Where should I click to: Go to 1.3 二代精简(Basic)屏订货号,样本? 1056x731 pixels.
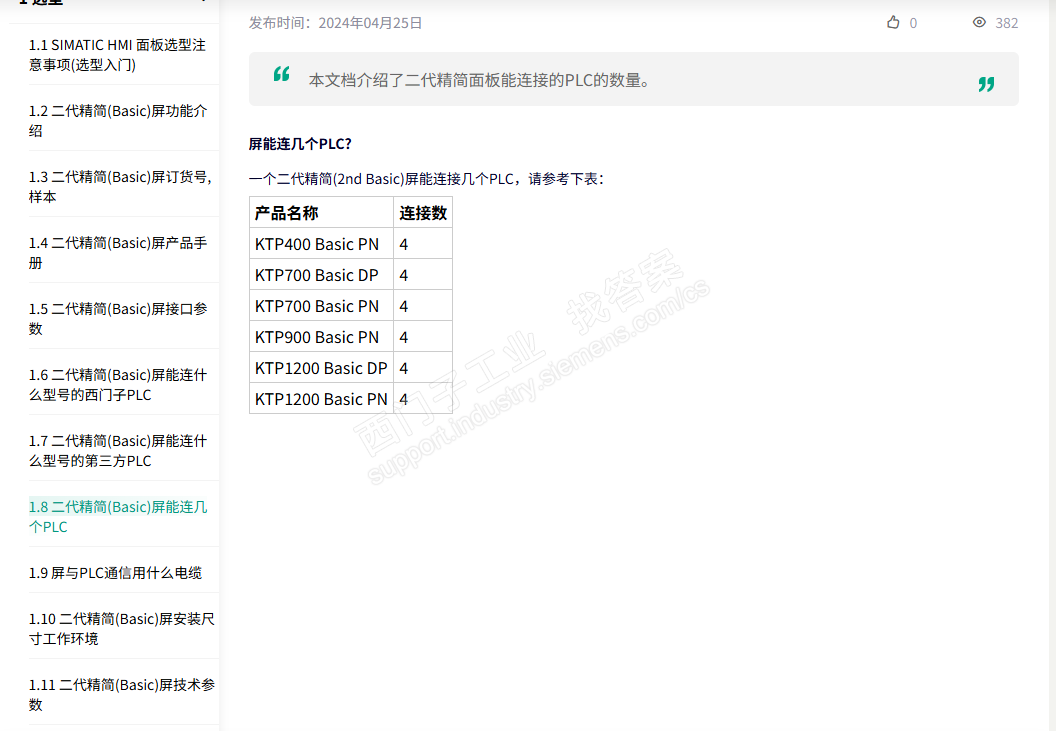click(x=120, y=187)
